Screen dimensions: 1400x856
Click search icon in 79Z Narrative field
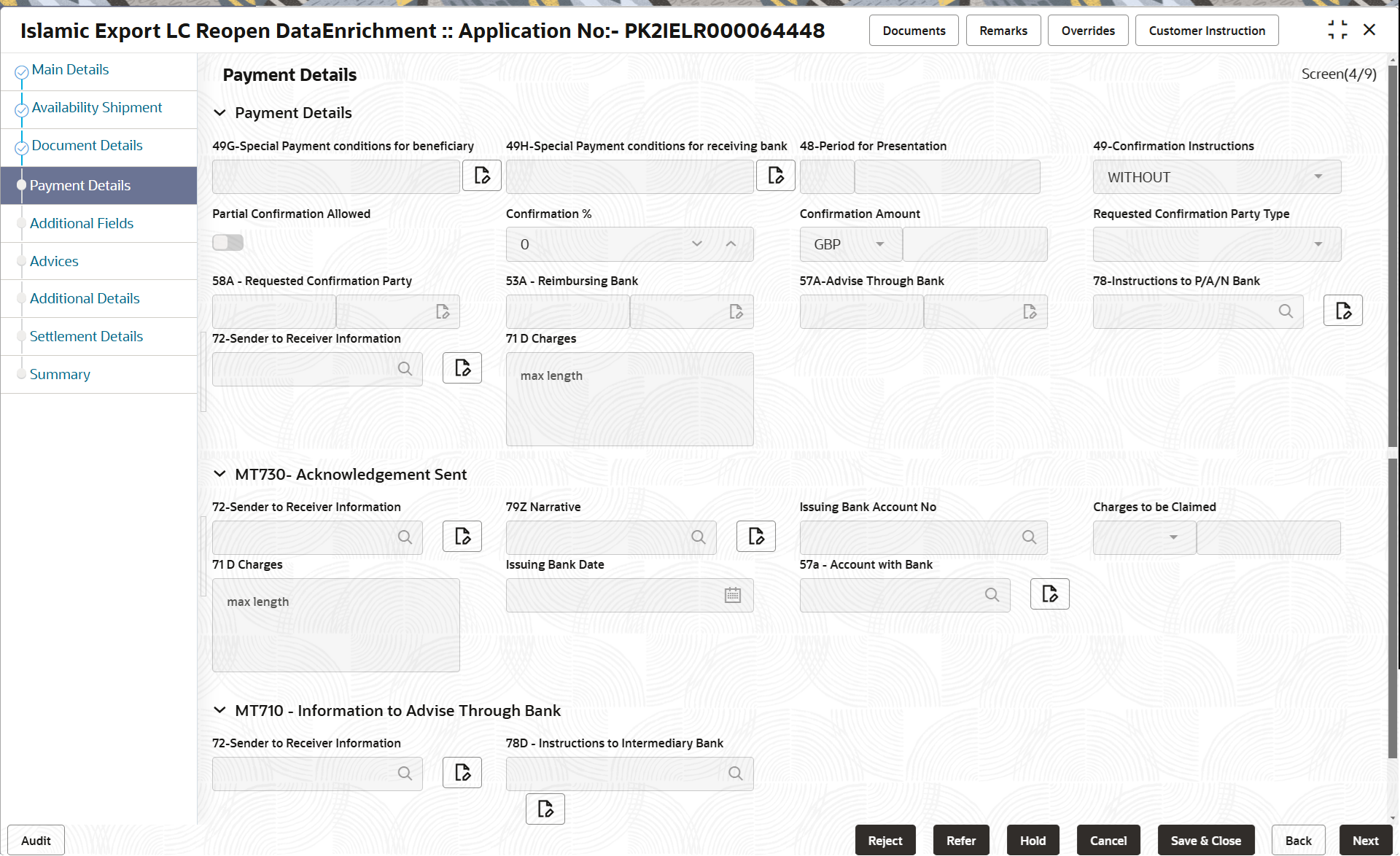coord(698,537)
